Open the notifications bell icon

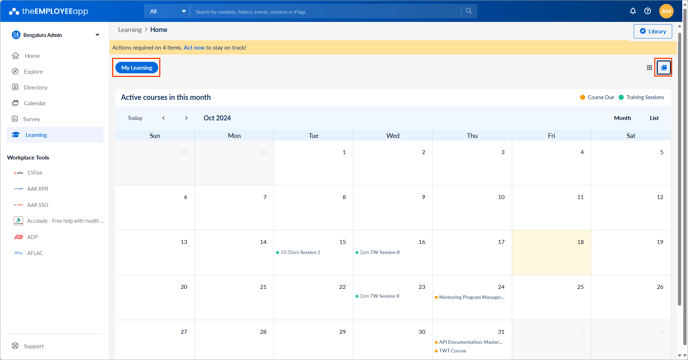[633, 11]
